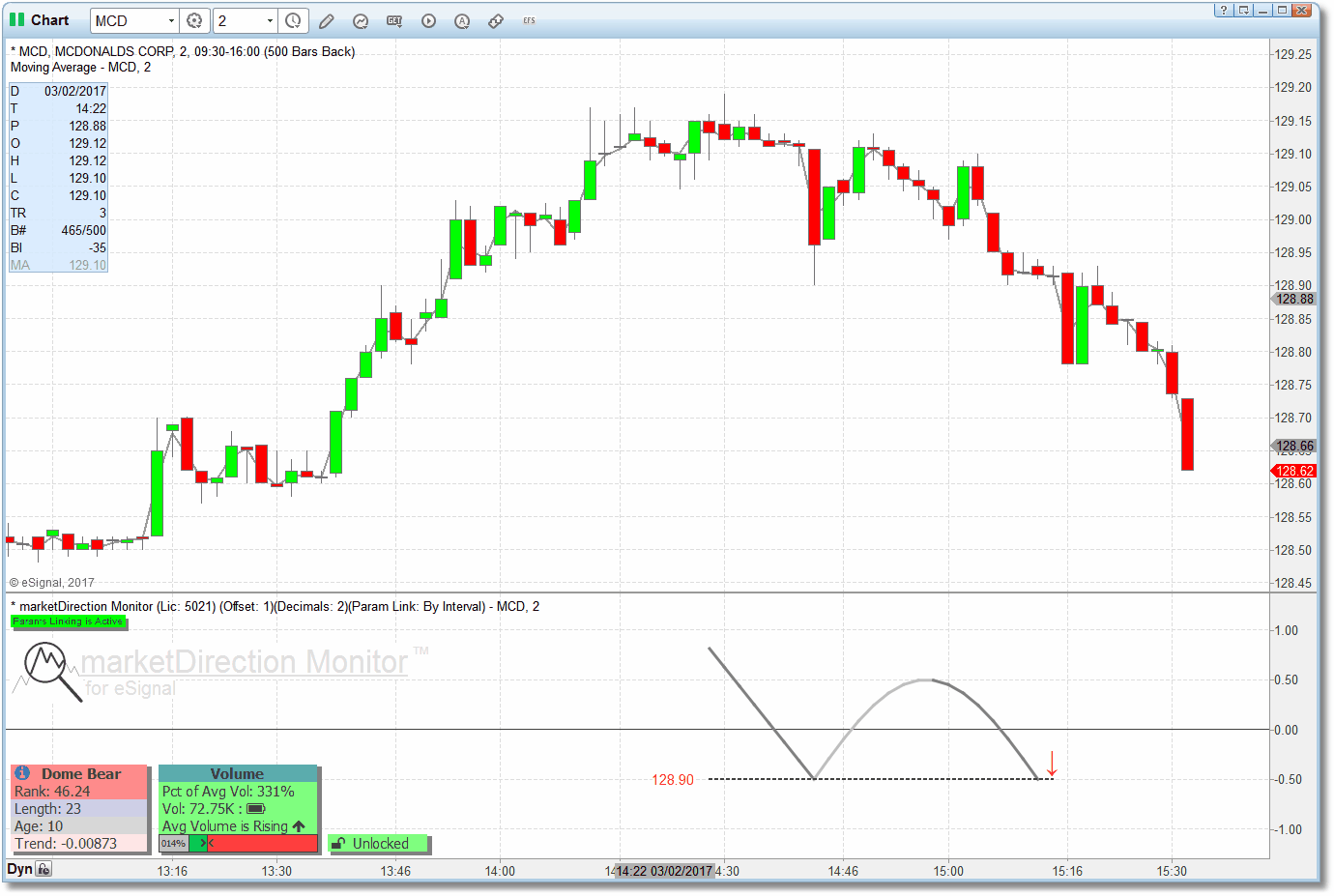Click the eSignal, 2017 copyright text
Screen dimensions: 1334x896
point(52,583)
